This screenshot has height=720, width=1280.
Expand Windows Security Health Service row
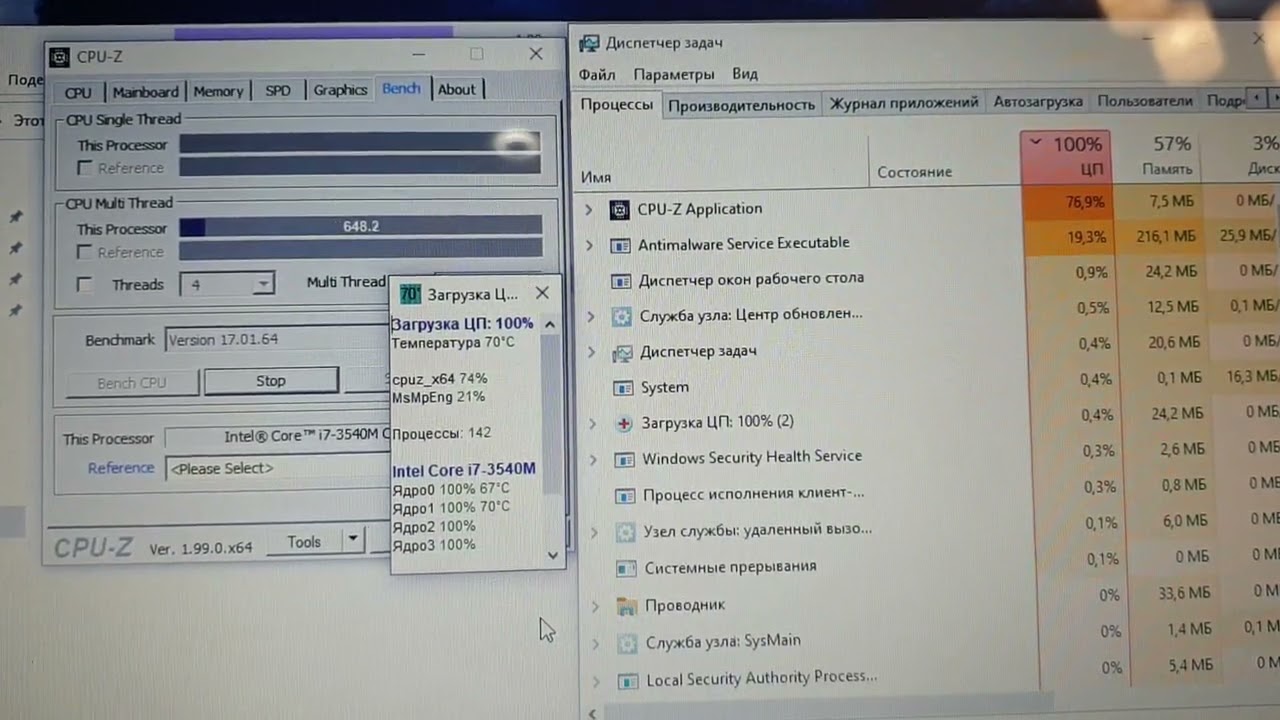point(593,460)
